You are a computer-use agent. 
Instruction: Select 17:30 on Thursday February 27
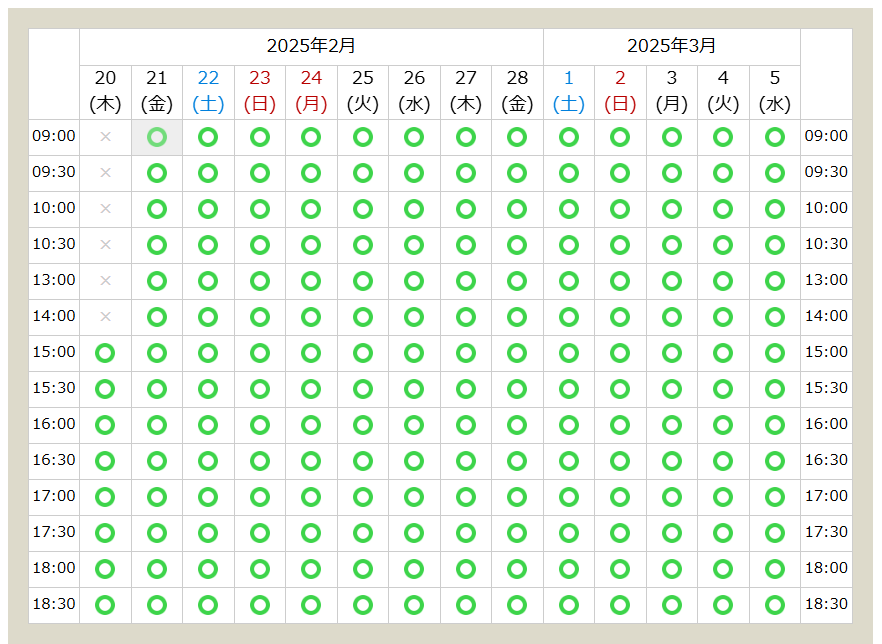click(466, 533)
